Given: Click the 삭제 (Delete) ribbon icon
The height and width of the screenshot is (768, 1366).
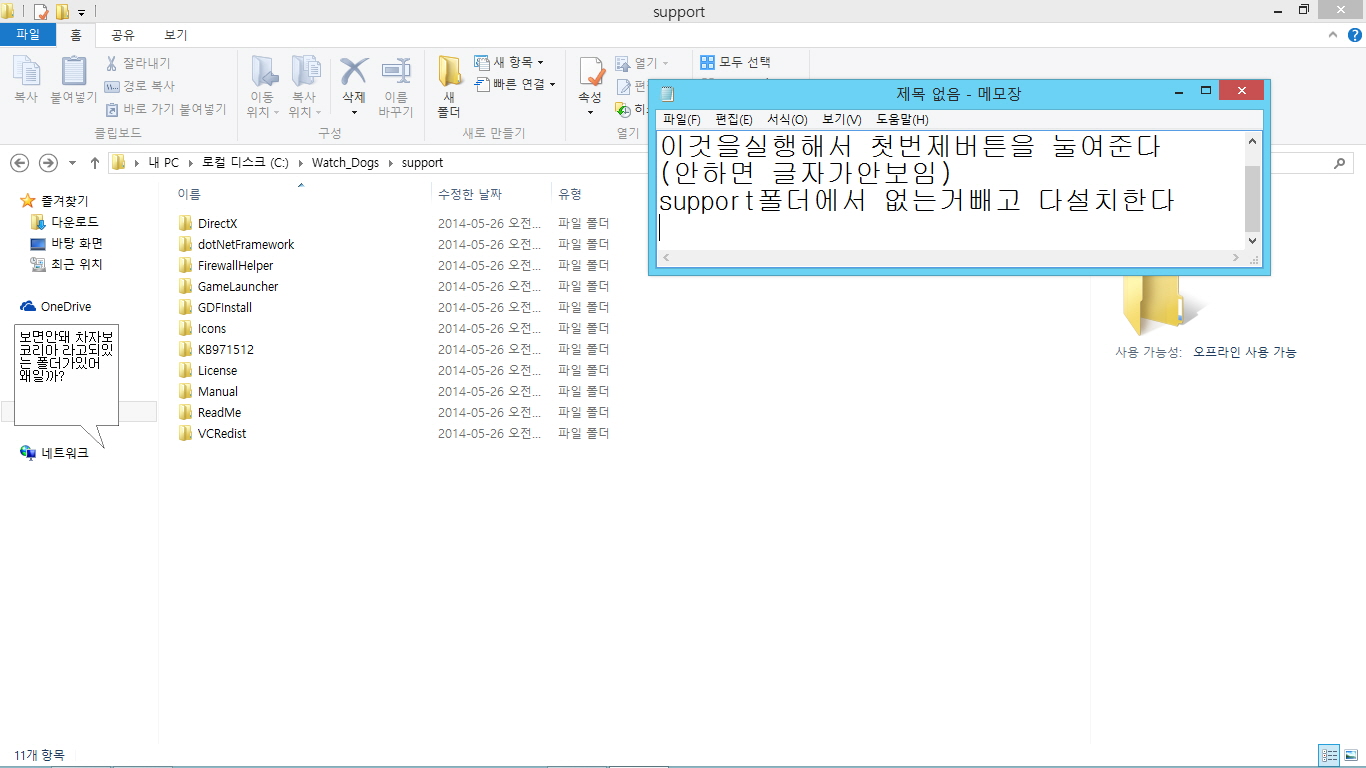Looking at the screenshot, I should [354, 80].
